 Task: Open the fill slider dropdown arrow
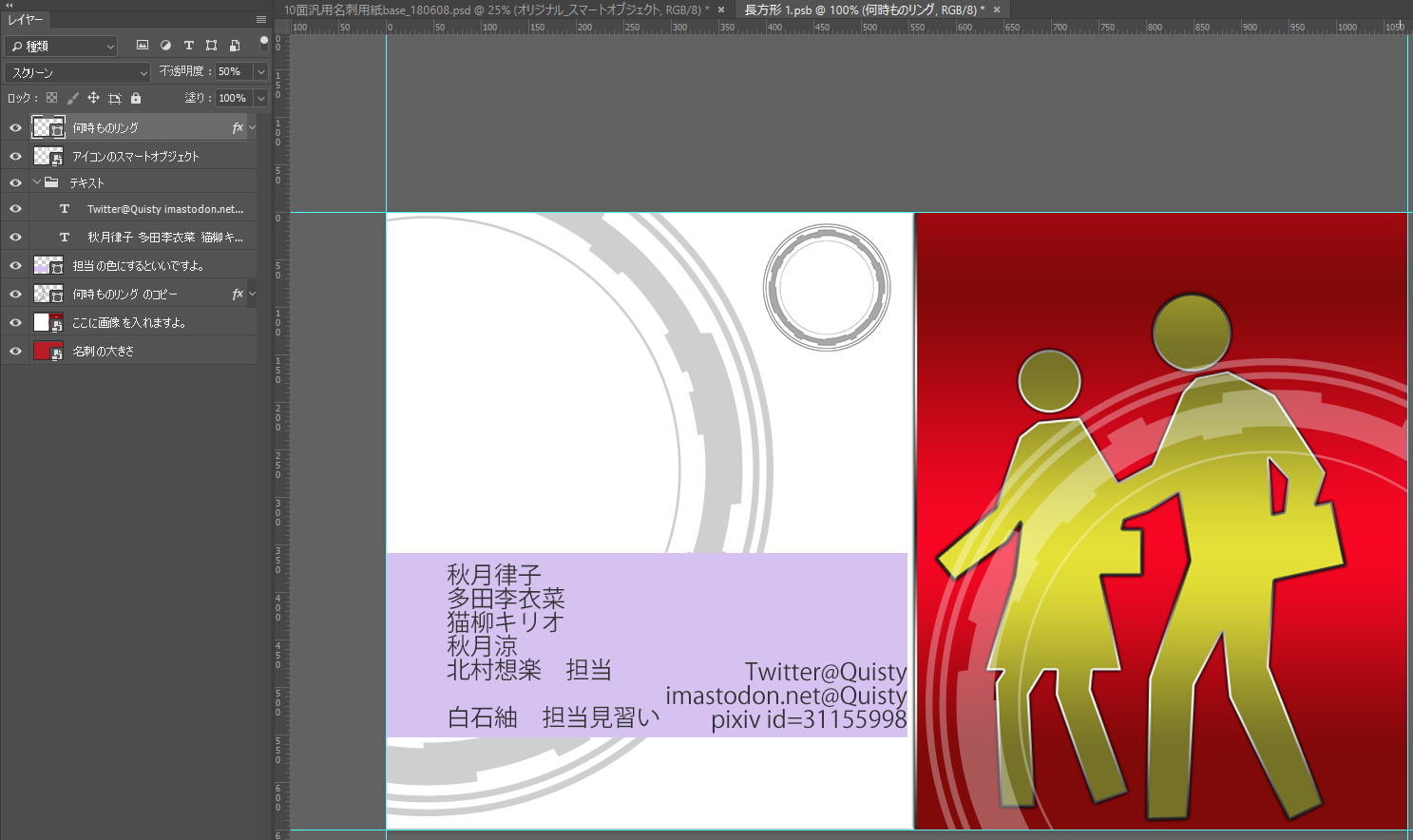point(260,98)
